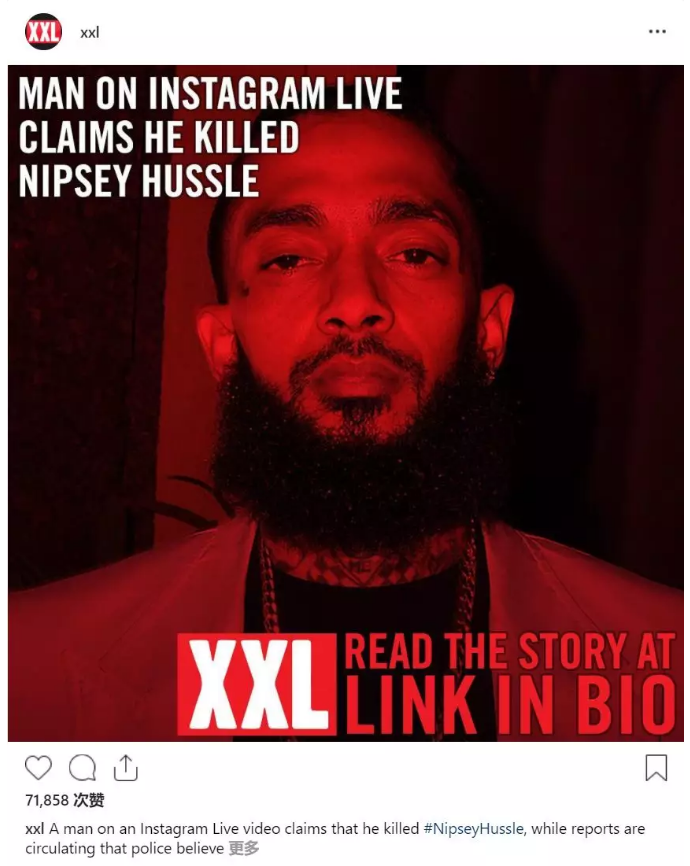Click the caption text about Instagram Live video

335,838
